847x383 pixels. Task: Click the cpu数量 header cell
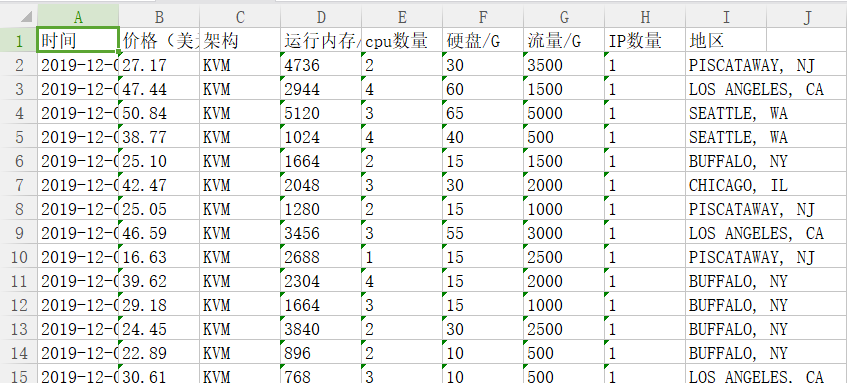coord(402,41)
